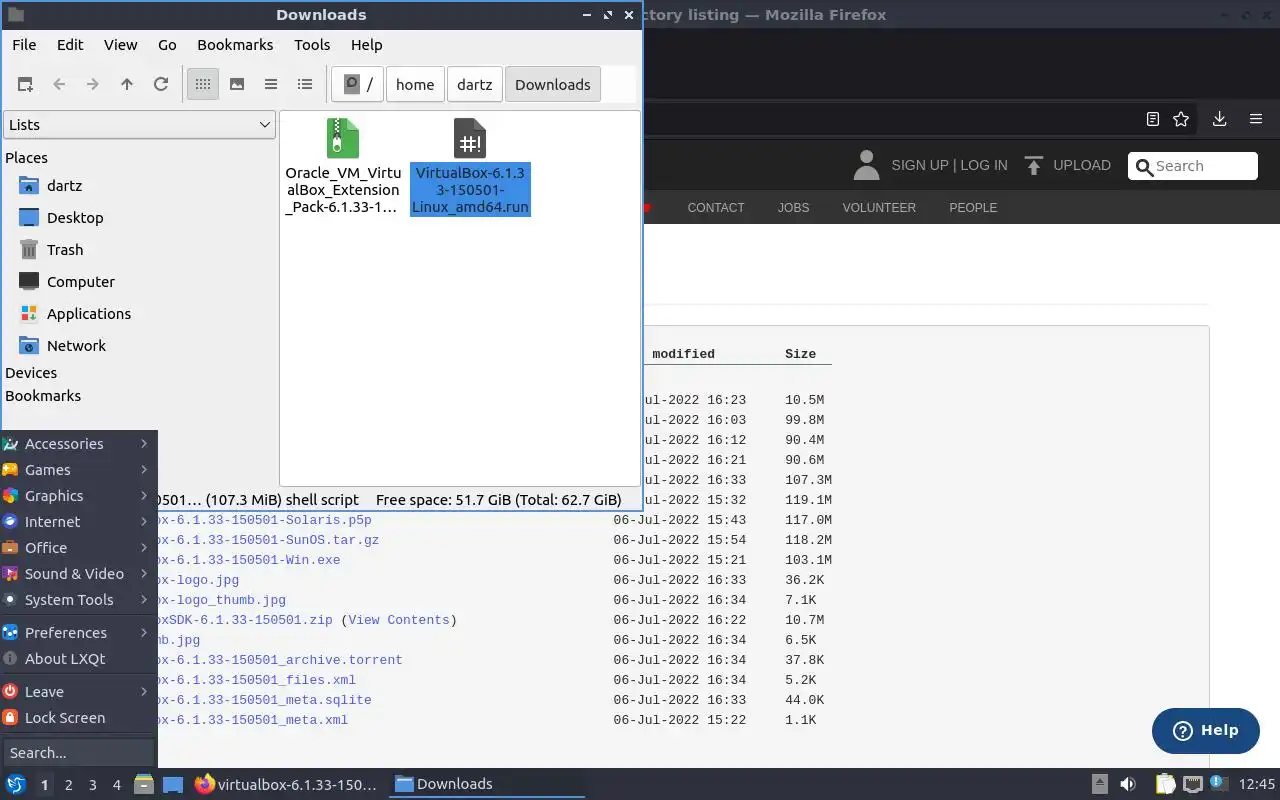Click the removable media eject tray icon
The image size is (1280, 800).
click(x=1099, y=785)
